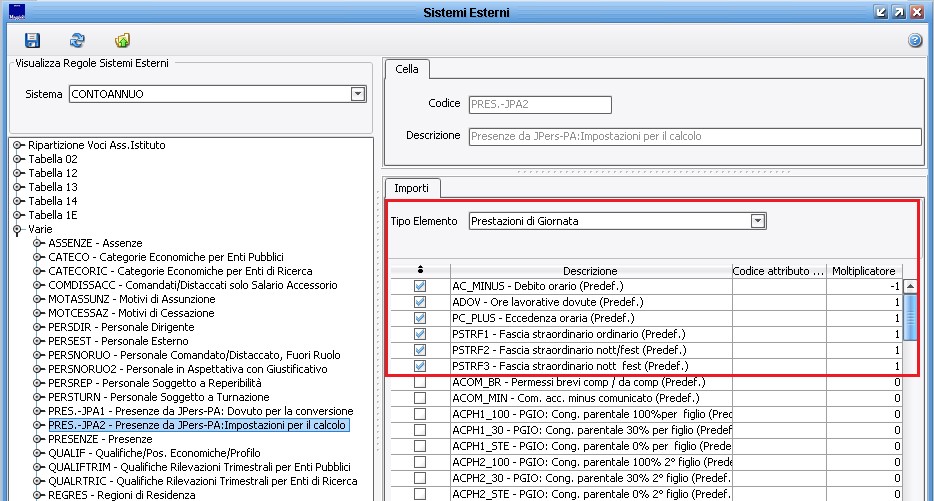Uncheck the AC_MINUS Debito orario checkbox
The width and height of the screenshot is (934, 501).
[420, 286]
